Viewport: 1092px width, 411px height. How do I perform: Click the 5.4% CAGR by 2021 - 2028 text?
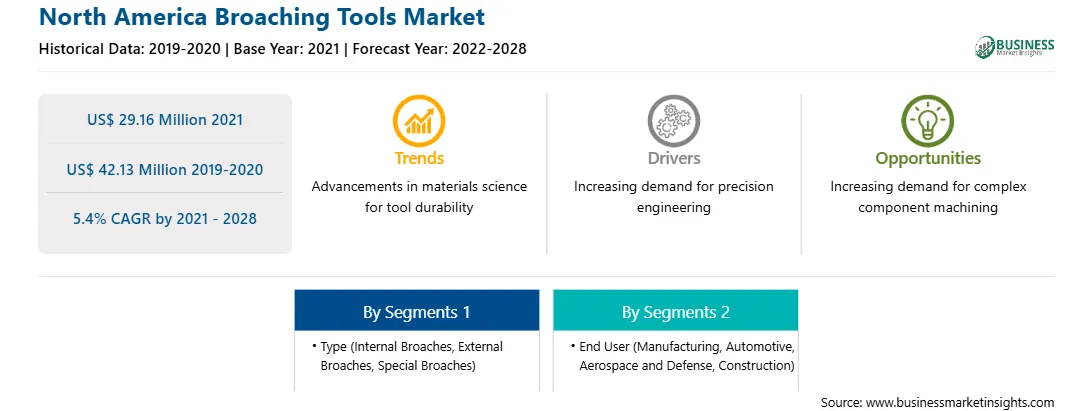pyautogui.click(x=165, y=219)
